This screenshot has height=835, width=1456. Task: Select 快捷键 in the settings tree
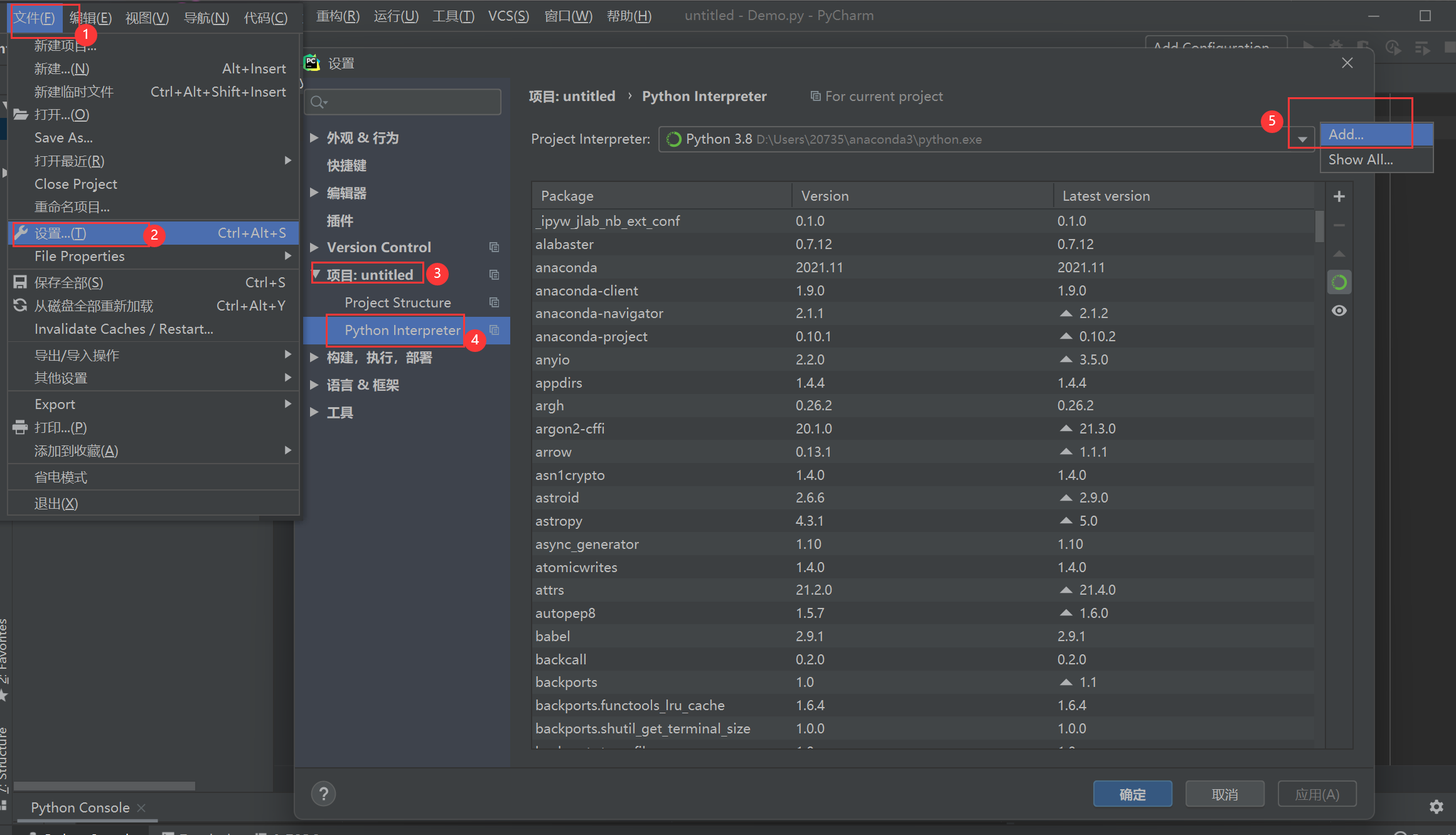[x=346, y=166]
